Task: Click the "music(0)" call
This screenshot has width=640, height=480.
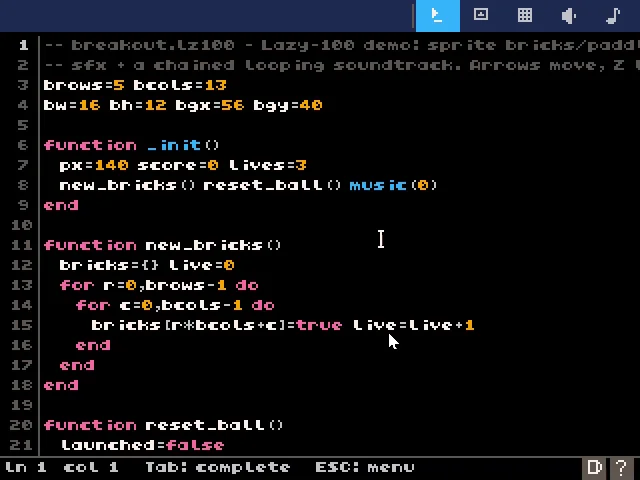Action: click(393, 185)
